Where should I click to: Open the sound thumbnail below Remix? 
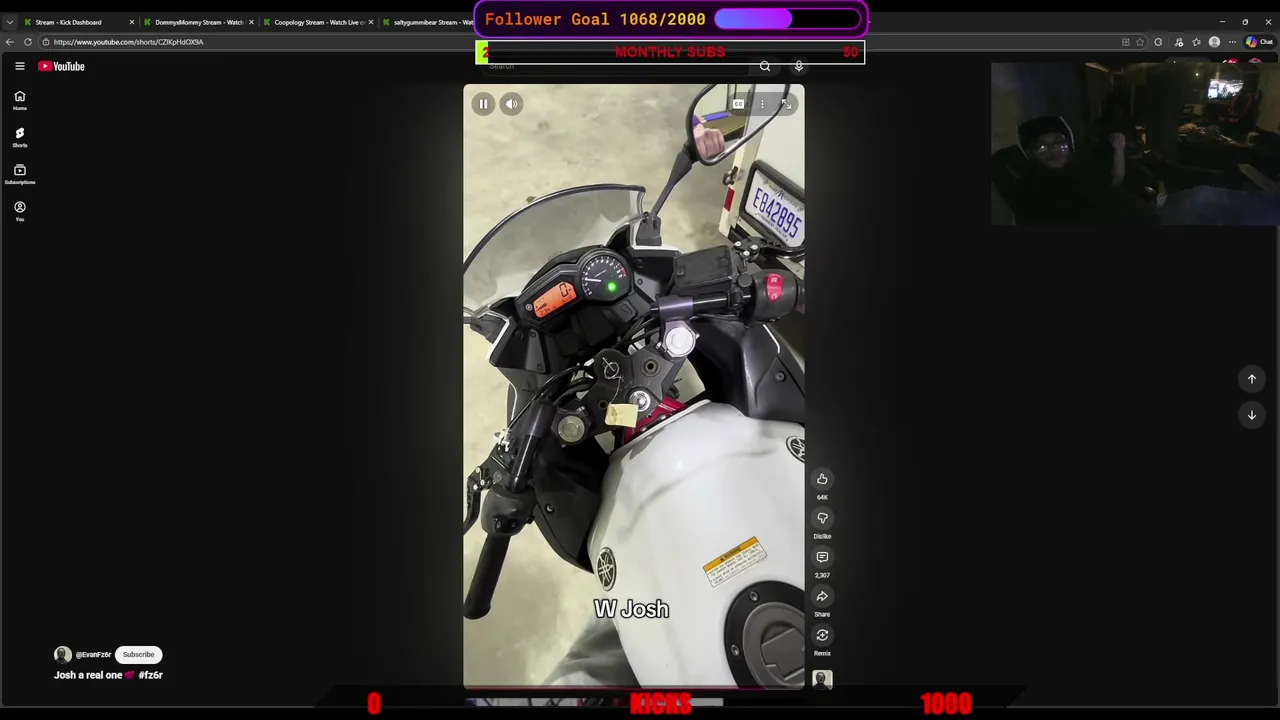click(x=822, y=679)
